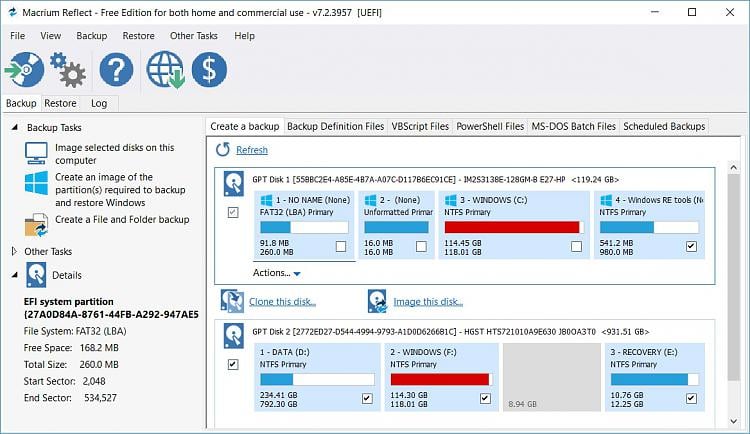Image resolution: width=750 pixels, height=434 pixels.
Task: Open the Other Tasks menu
Action: click(x=194, y=36)
